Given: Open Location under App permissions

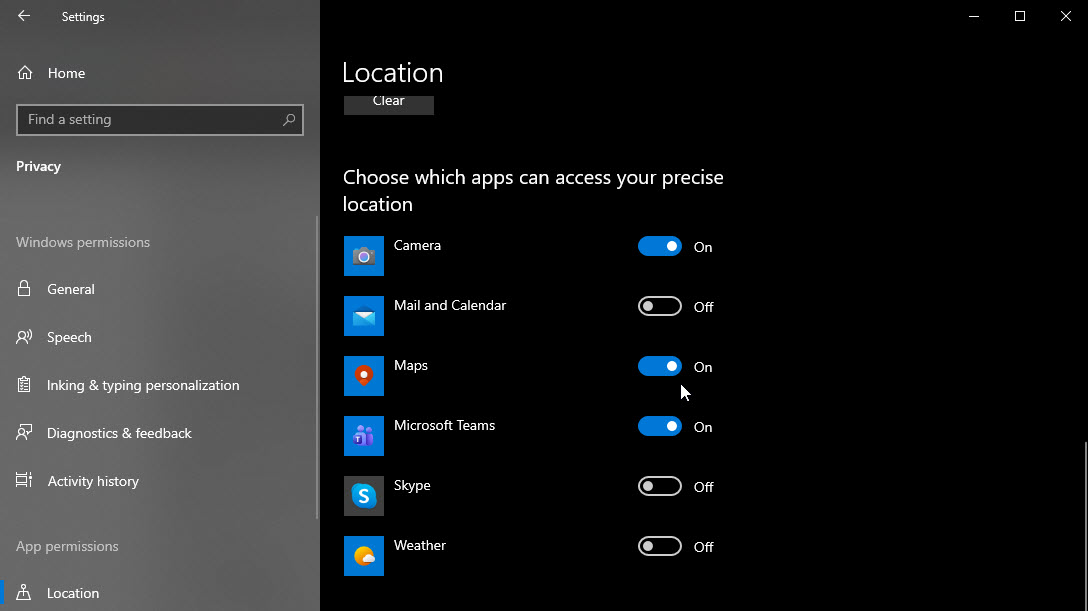Looking at the screenshot, I should click(x=72, y=593).
